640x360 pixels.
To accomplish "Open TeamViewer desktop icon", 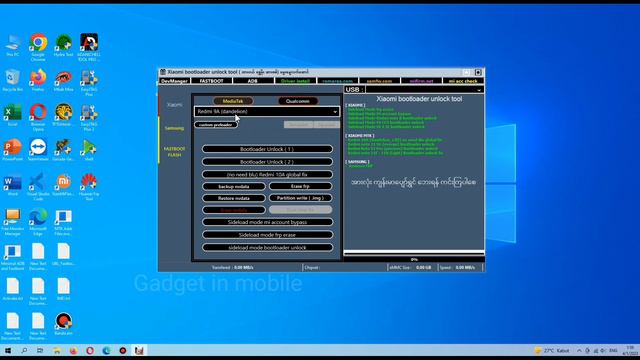I will click(x=38, y=150).
